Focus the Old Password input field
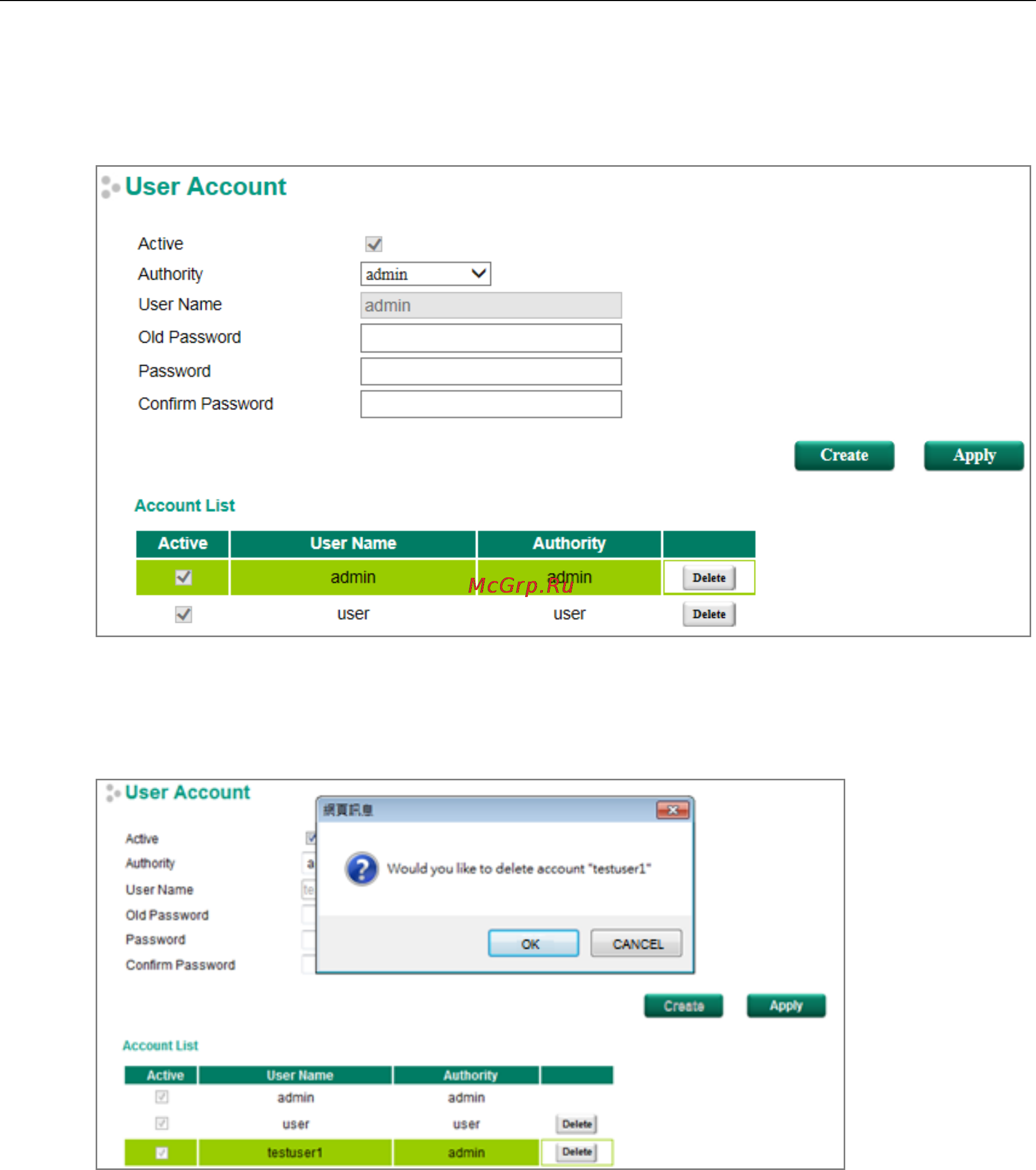1036x1170 pixels. pos(491,338)
